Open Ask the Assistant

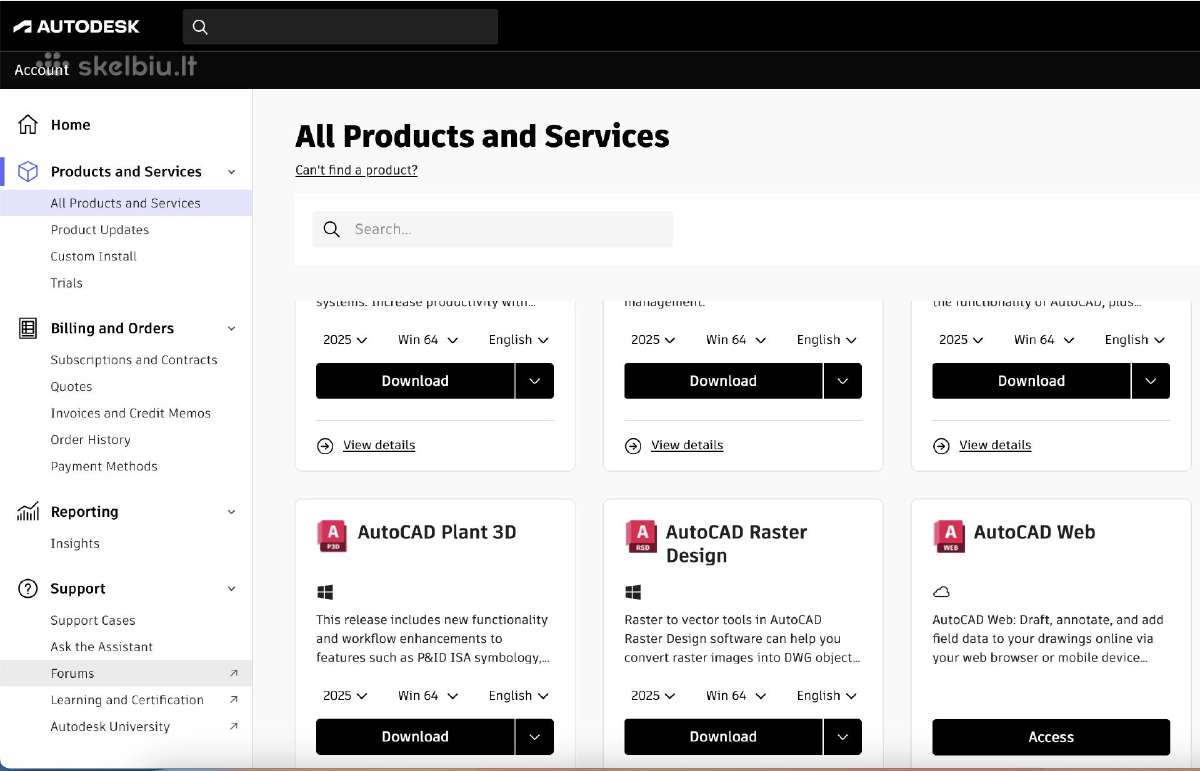pos(102,647)
